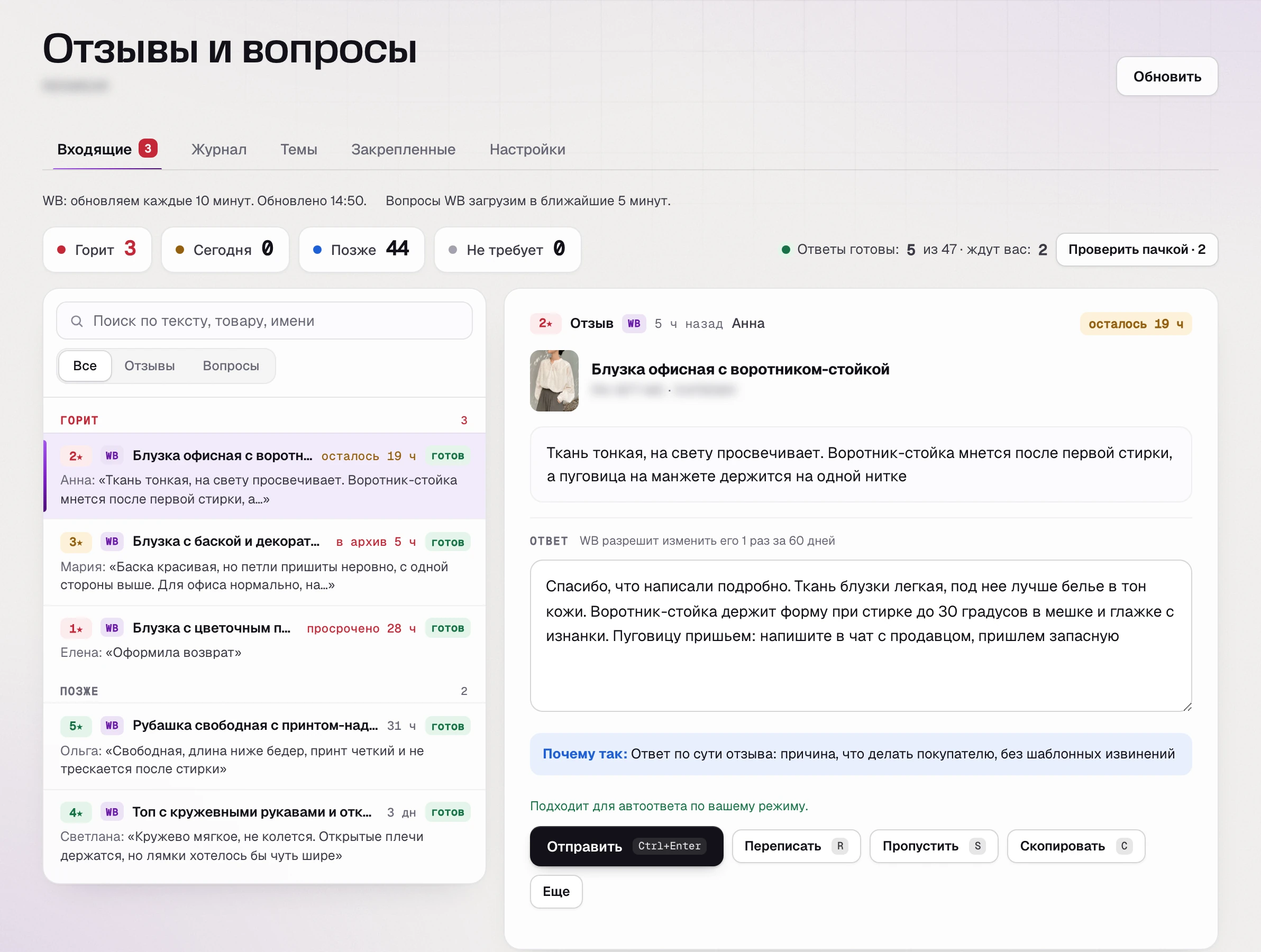Click the ПОЗЖЕ section header

pyautogui.click(x=79, y=691)
